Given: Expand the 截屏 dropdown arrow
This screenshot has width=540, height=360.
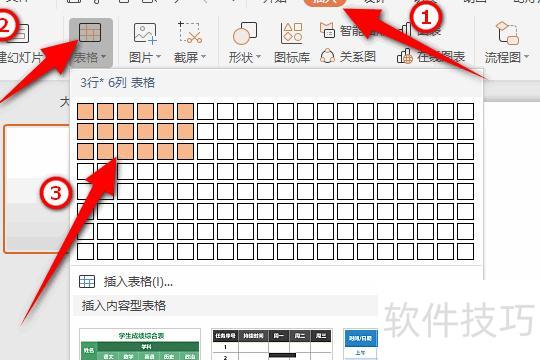Looking at the screenshot, I should coord(204,56).
